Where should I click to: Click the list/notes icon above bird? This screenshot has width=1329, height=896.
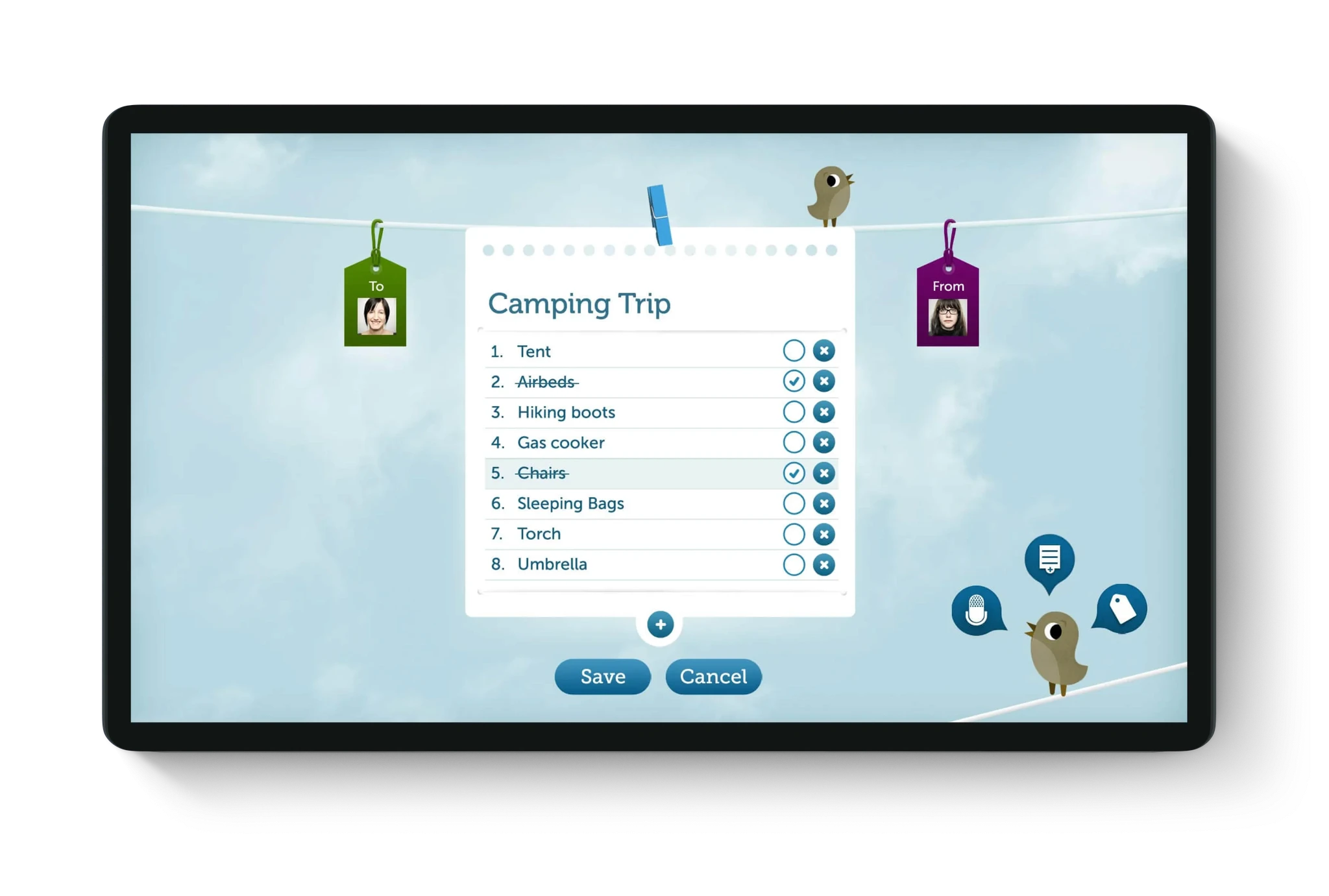point(1050,558)
